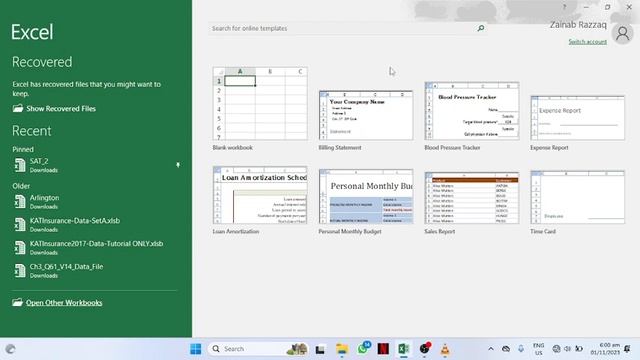Open Task View from the taskbar
Image resolution: width=640 pixels, height=360 pixels.
(320, 349)
